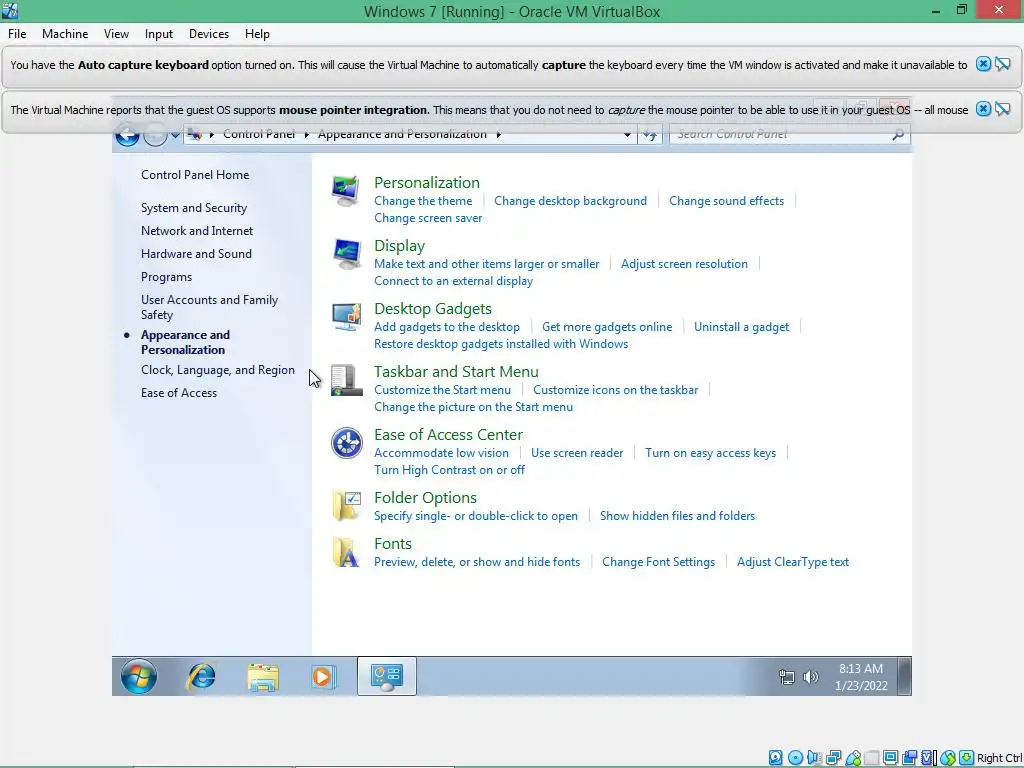Open the VirtualBox View menu
This screenshot has height=768, width=1024.
pyautogui.click(x=116, y=34)
